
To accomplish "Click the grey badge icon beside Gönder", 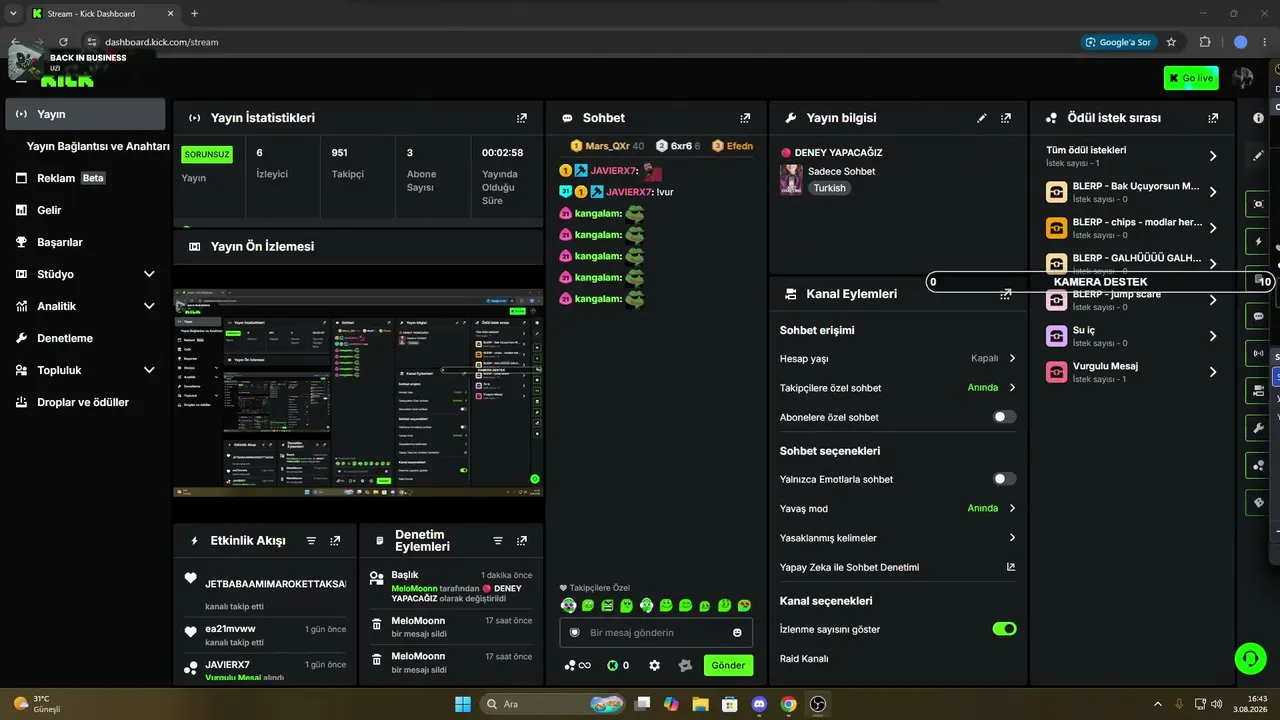I will pos(685,665).
